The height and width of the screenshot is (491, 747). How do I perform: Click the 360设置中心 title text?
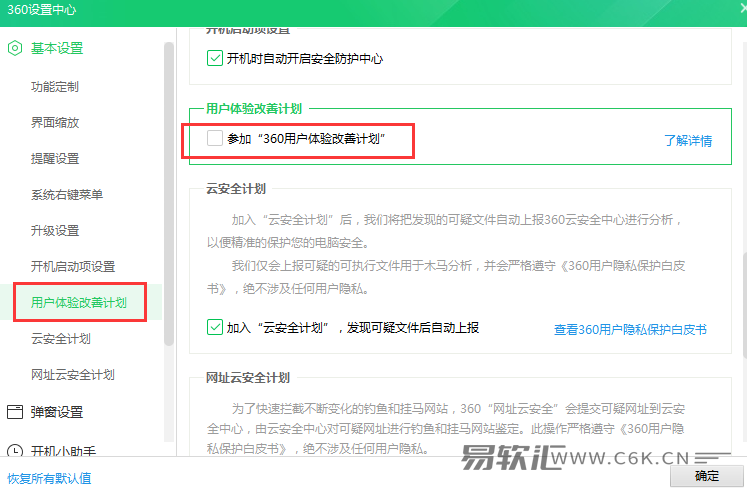[41, 10]
